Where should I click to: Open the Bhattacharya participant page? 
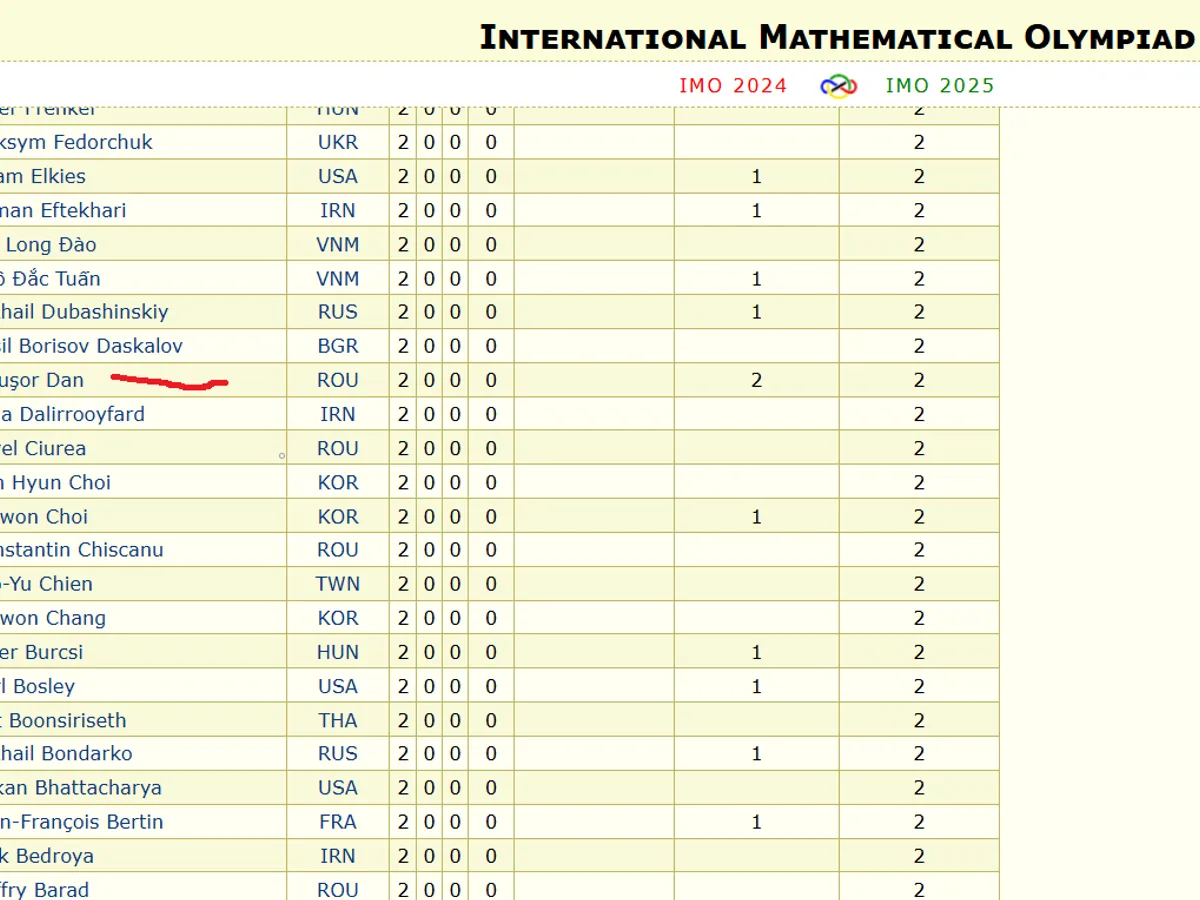[x=80, y=788]
